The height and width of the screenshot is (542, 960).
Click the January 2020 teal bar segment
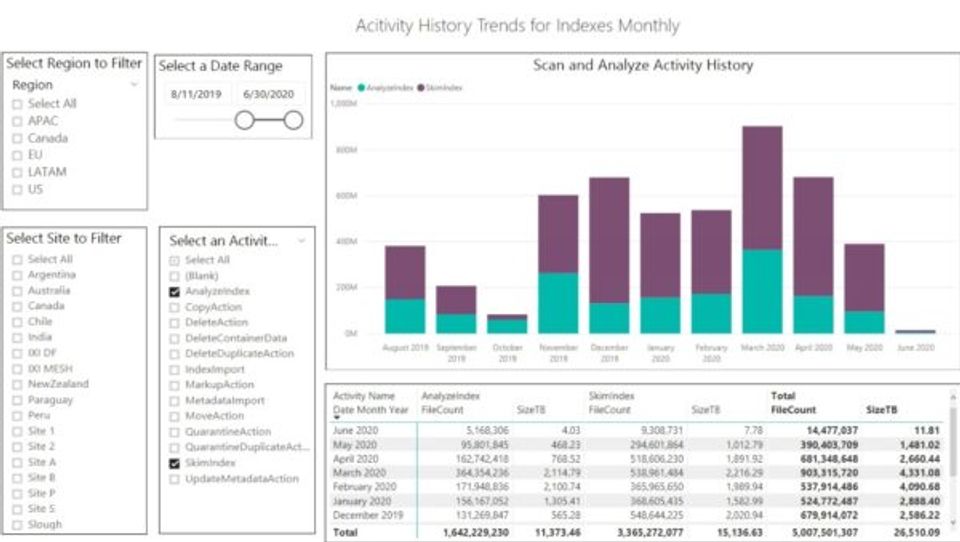660,315
